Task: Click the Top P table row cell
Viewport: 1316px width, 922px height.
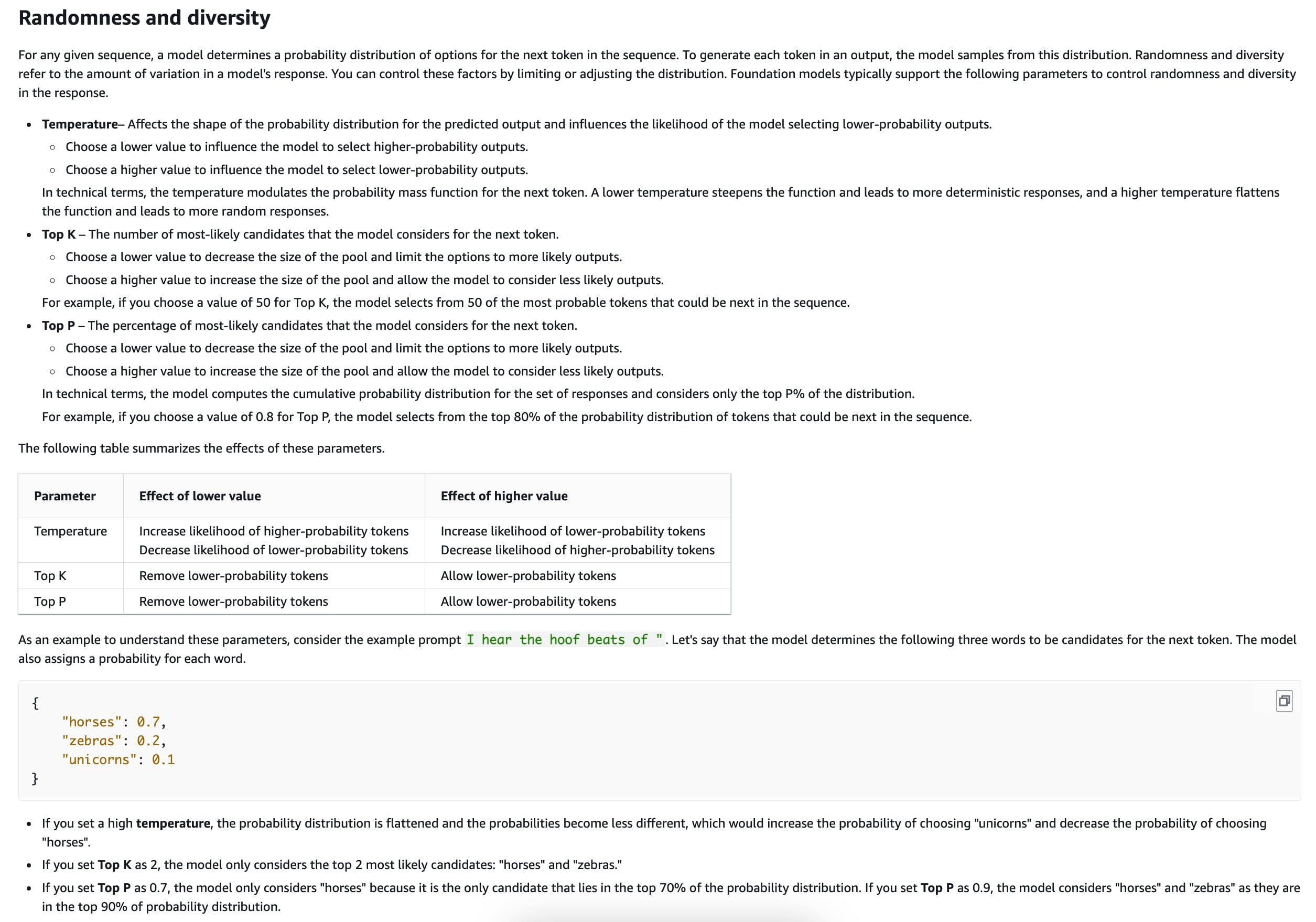Action: coord(50,602)
